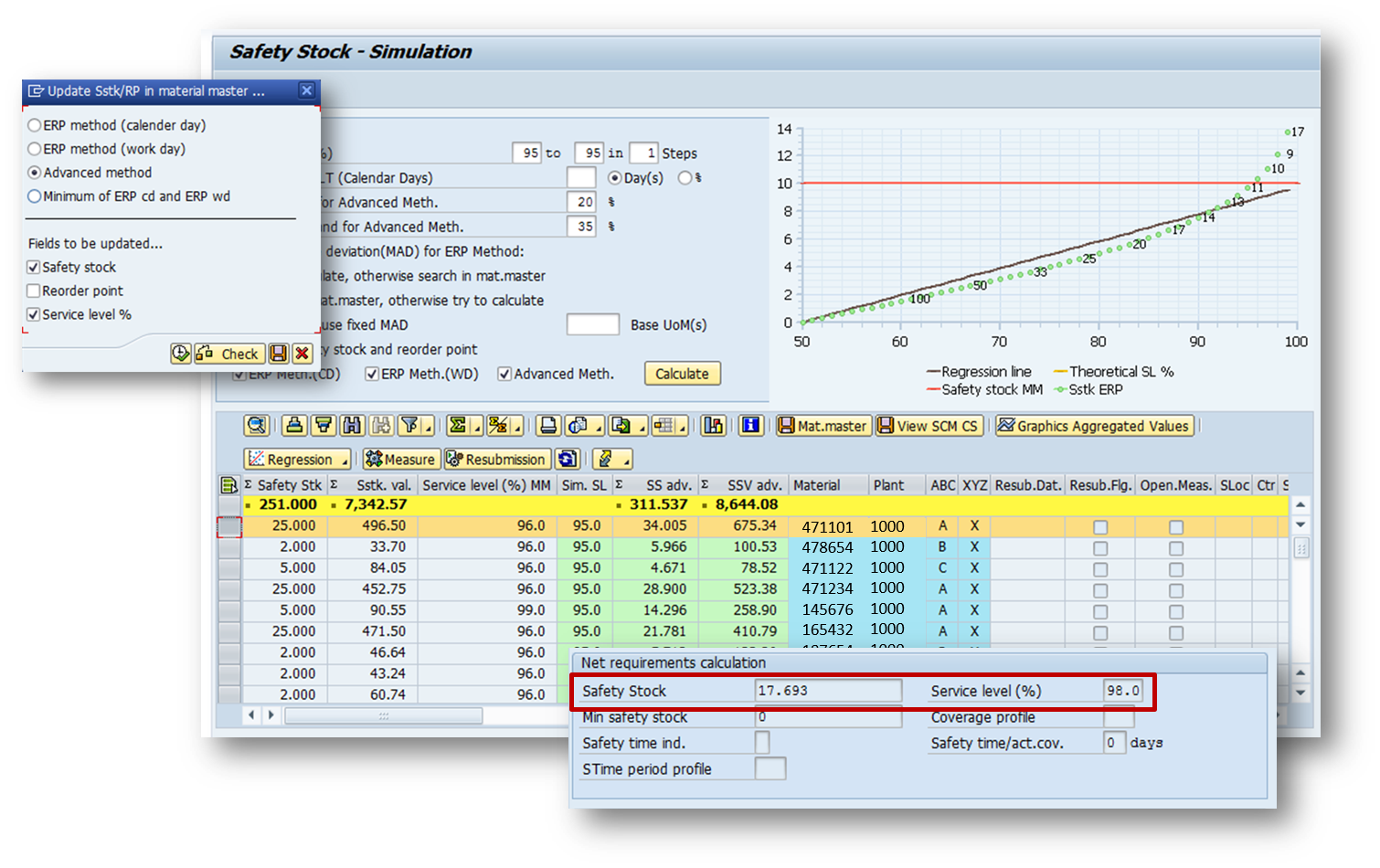Click the Material column header
The height and width of the screenshot is (868, 1380).
tap(817, 485)
